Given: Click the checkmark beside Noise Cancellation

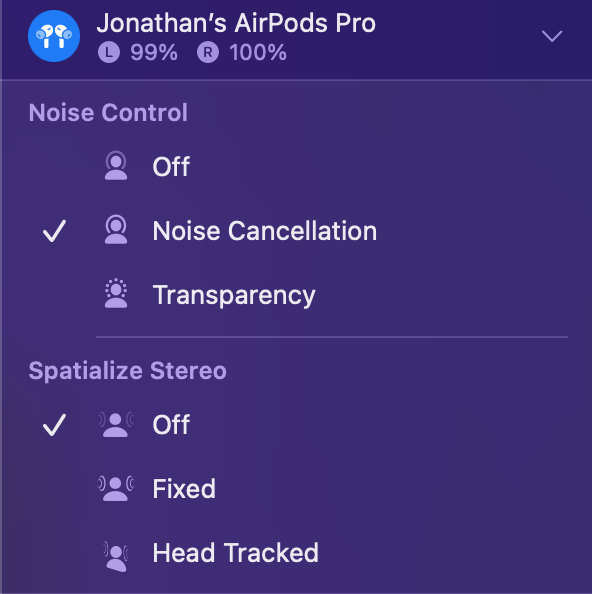Looking at the screenshot, I should click(55, 231).
